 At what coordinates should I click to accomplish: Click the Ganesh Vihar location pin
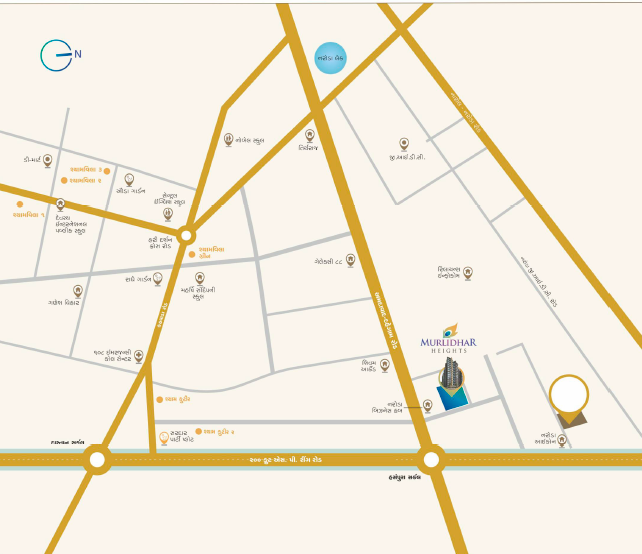(x=78, y=292)
